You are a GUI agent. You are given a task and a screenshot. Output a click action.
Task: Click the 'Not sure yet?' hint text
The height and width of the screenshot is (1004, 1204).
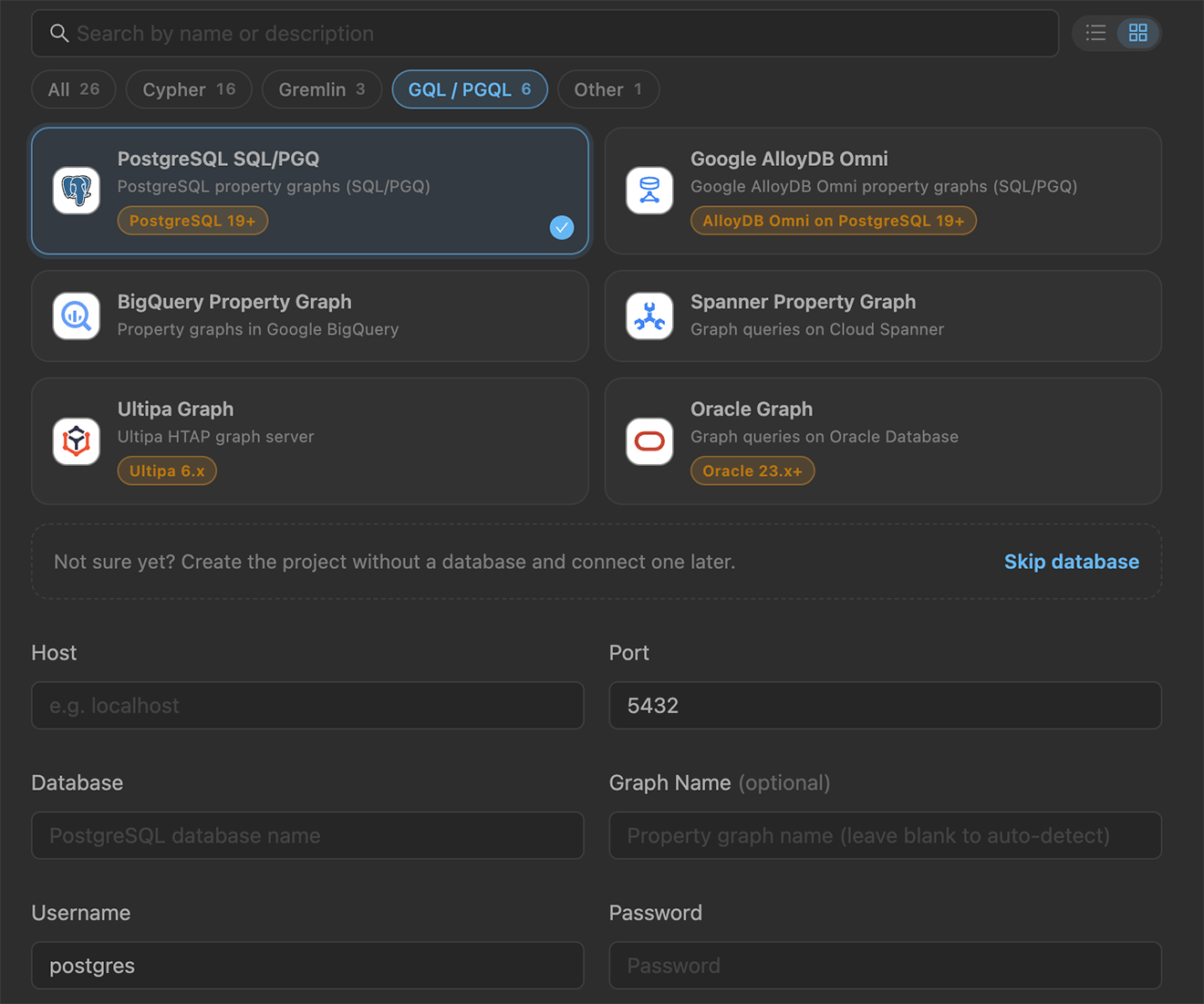click(x=394, y=562)
